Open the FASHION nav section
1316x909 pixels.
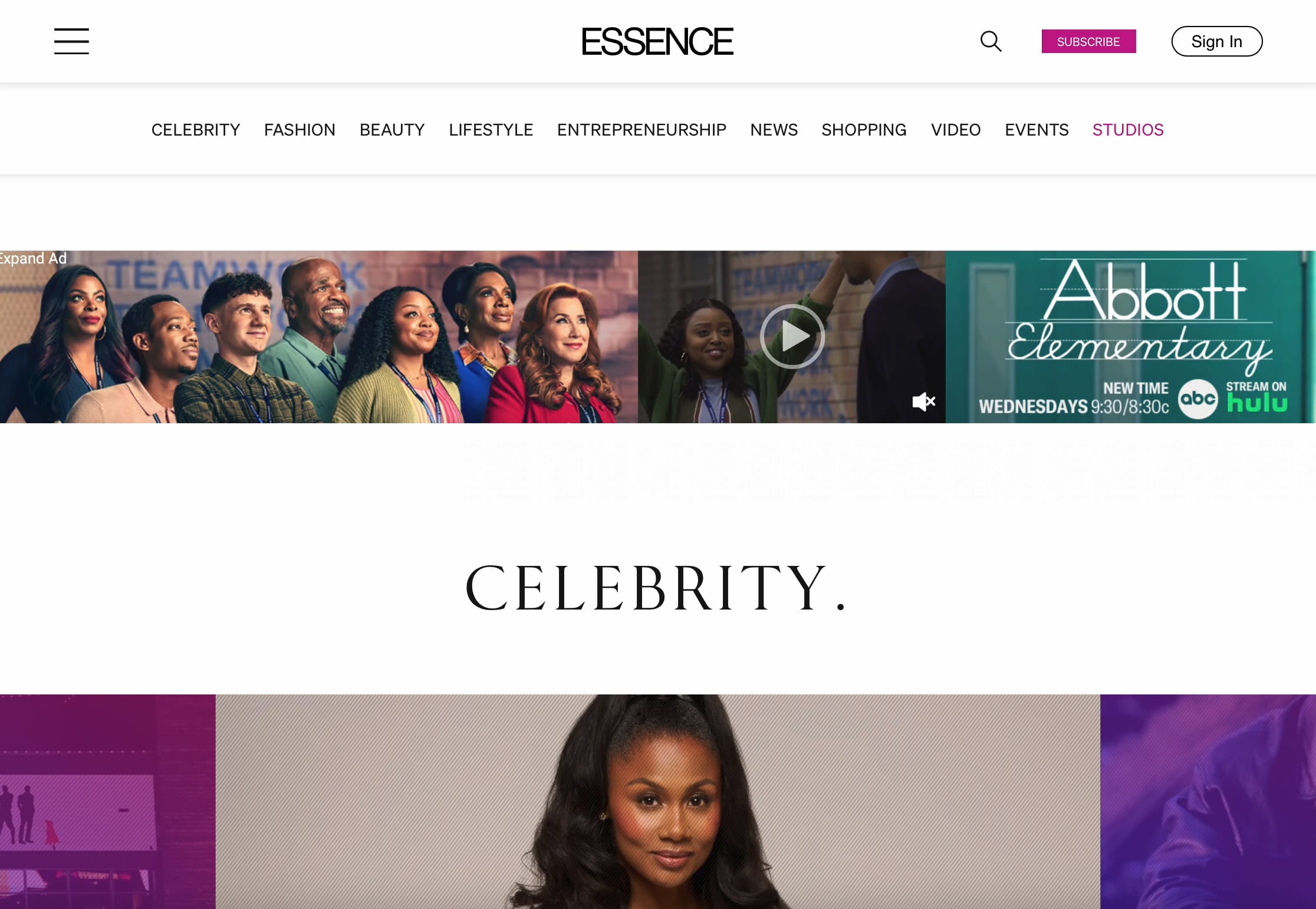point(300,130)
